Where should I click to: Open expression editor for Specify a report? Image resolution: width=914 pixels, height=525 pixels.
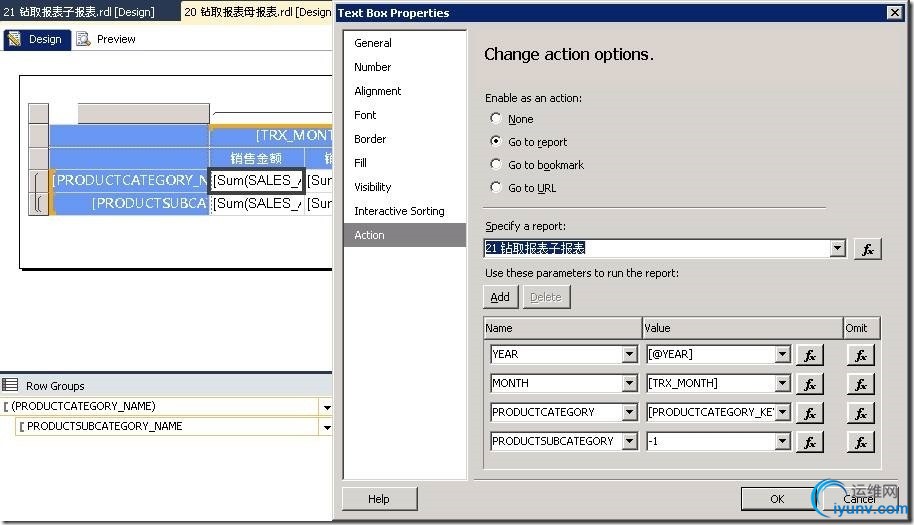867,249
